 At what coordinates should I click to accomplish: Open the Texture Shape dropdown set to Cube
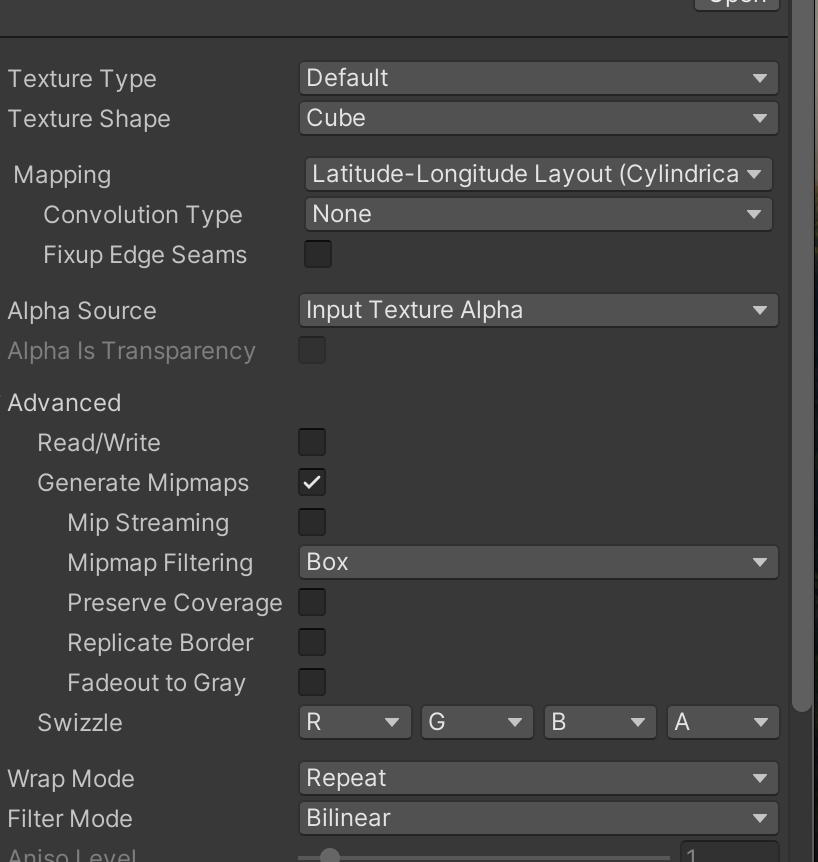pyautogui.click(x=538, y=118)
